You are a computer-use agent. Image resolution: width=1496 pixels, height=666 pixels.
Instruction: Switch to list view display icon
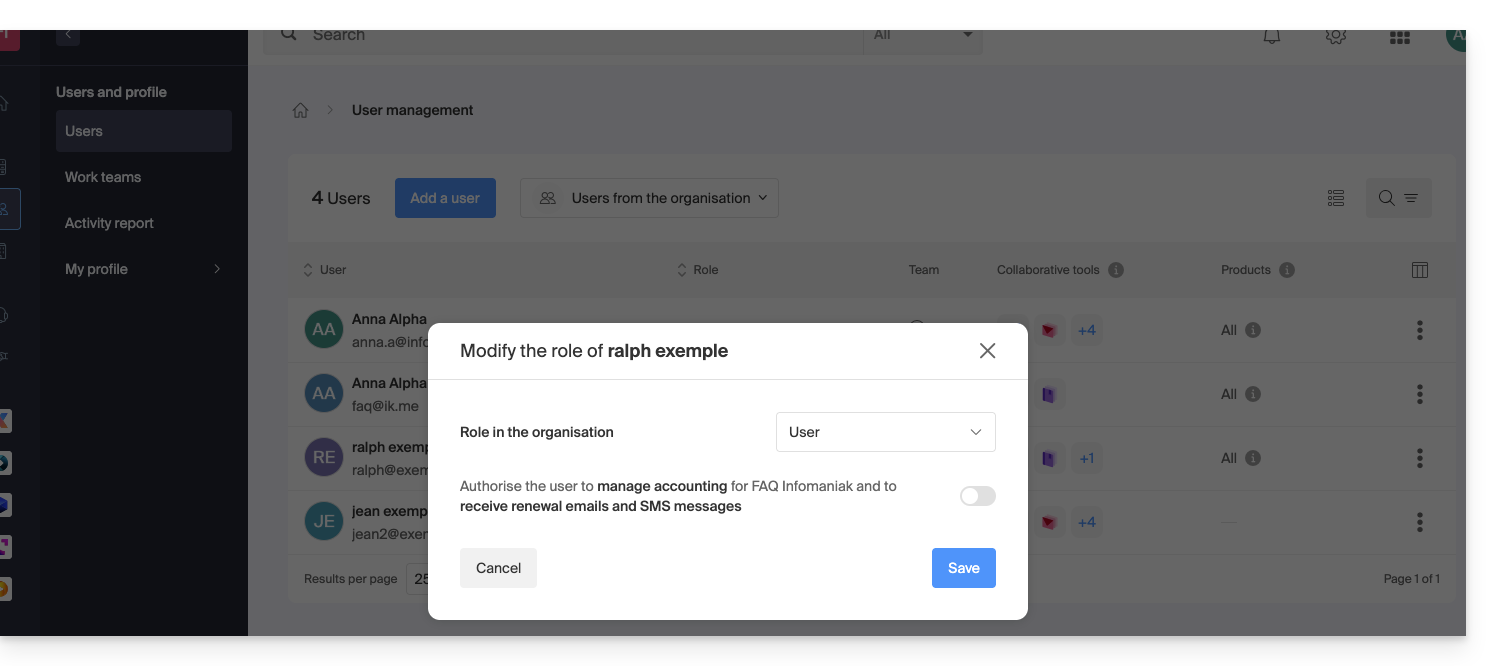1335,198
